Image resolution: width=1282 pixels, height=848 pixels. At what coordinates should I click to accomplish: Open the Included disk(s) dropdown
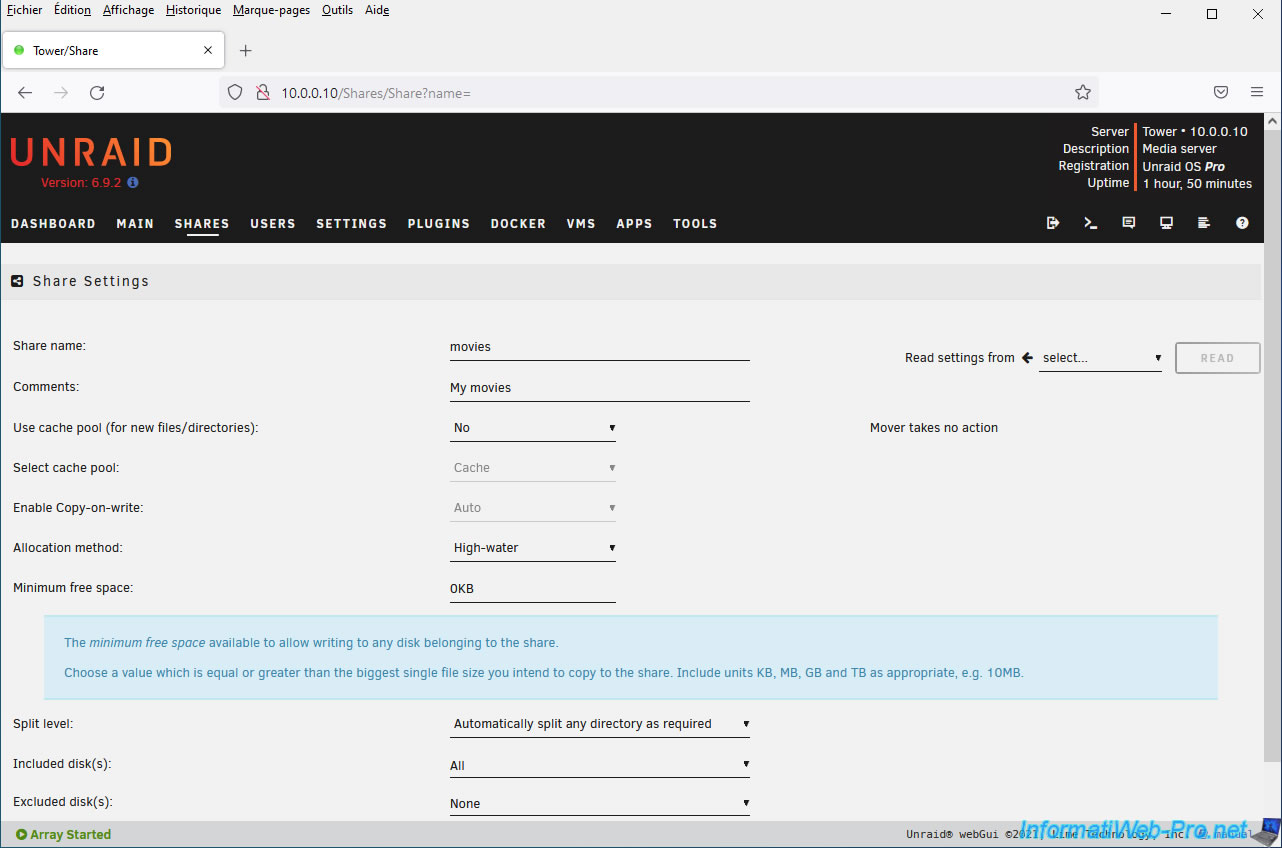[x=599, y=765]
